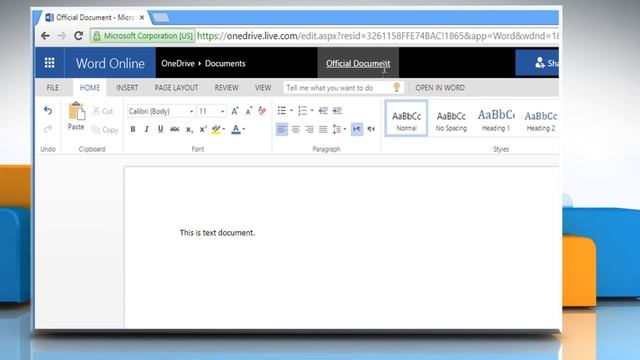Align text left
Screen dimensions: 640x360
[x=282, y=129]
